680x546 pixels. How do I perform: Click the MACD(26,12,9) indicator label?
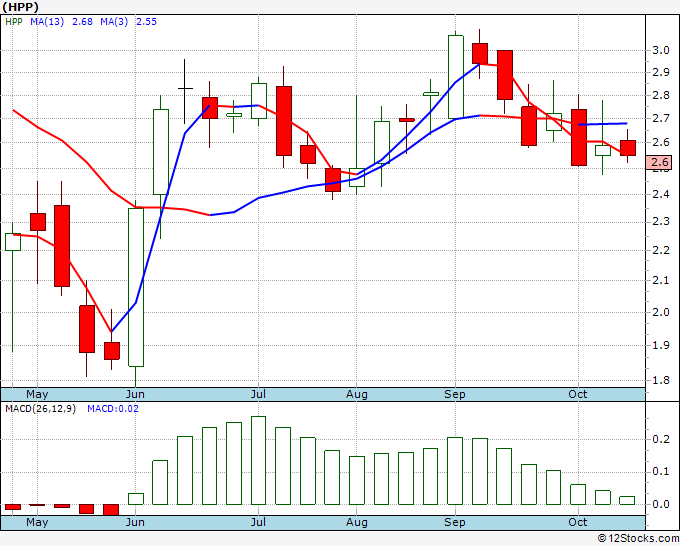tap(40, 409)
